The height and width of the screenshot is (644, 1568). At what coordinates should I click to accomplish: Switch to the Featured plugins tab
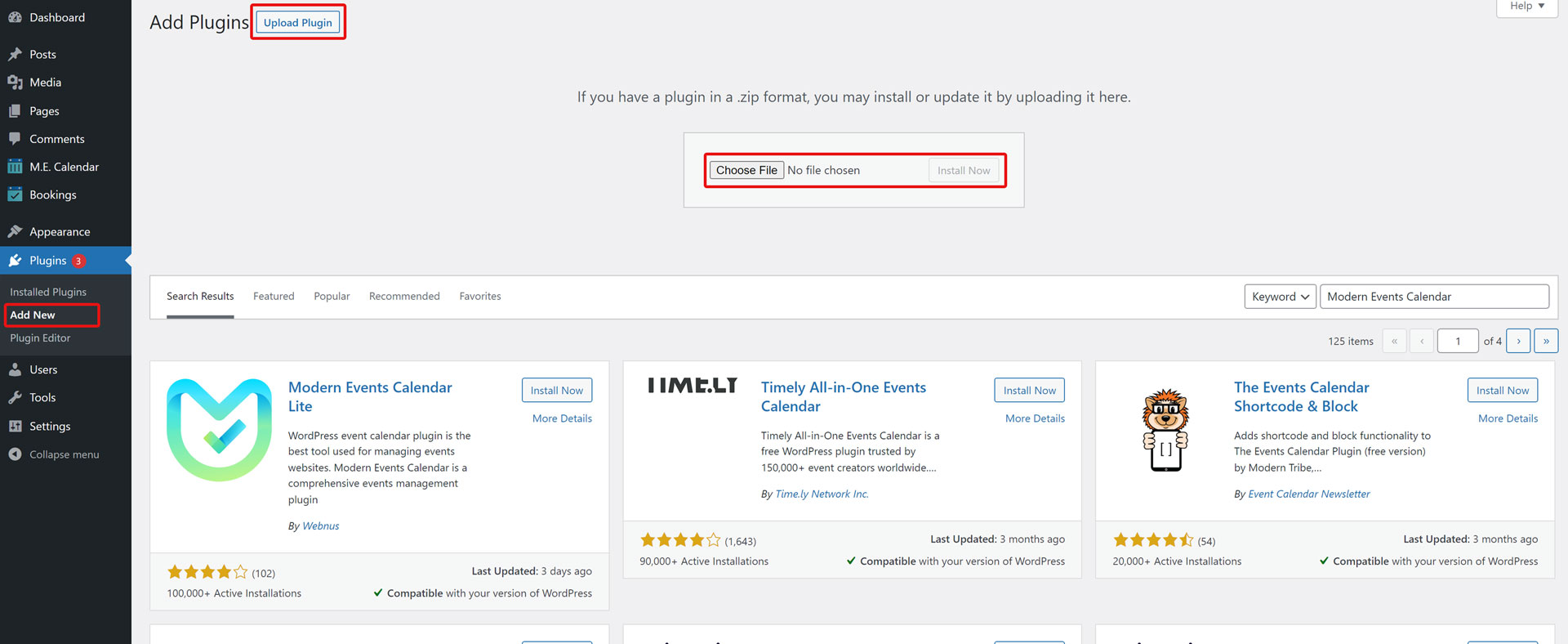pyautogui.click(x=274, y=296)
